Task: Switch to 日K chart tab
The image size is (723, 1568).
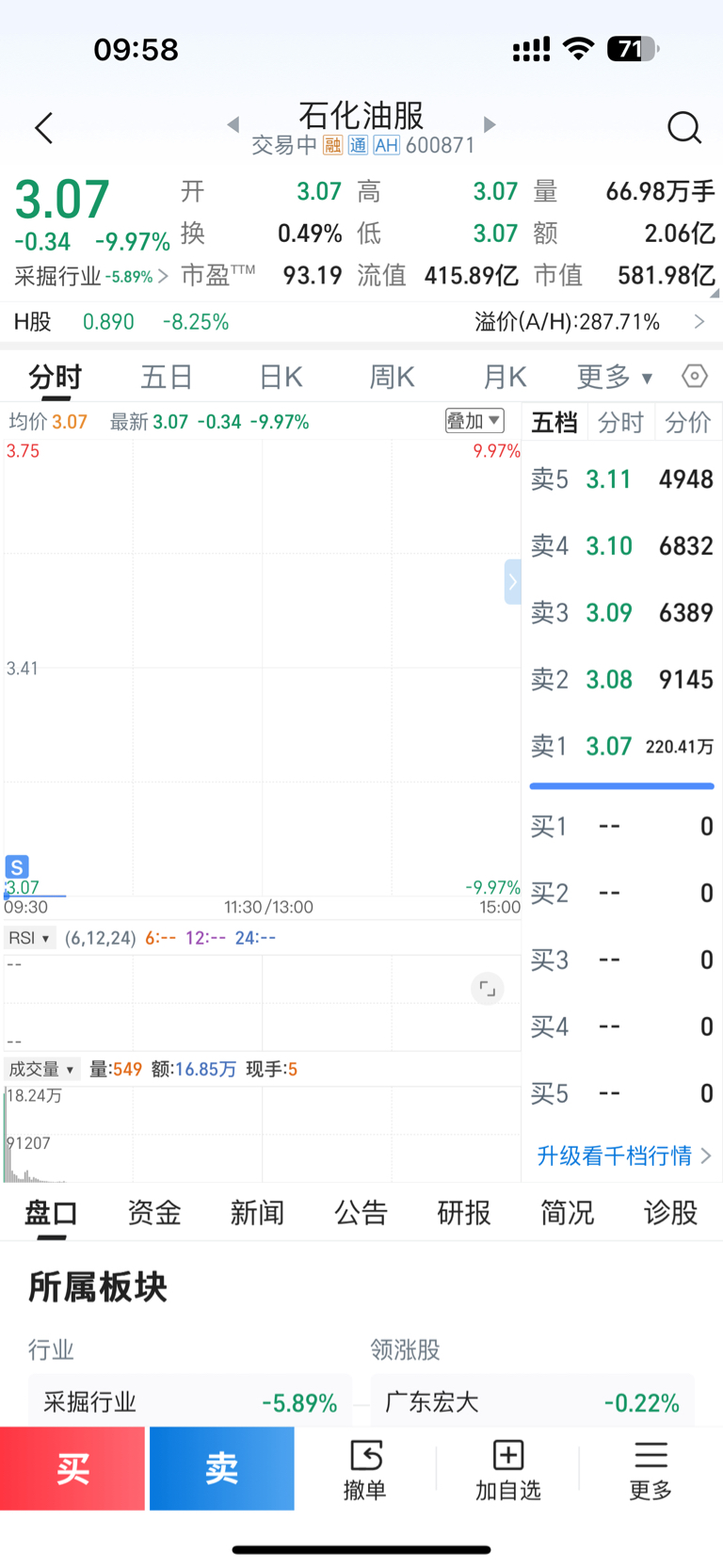Action: tap(281, 377)
